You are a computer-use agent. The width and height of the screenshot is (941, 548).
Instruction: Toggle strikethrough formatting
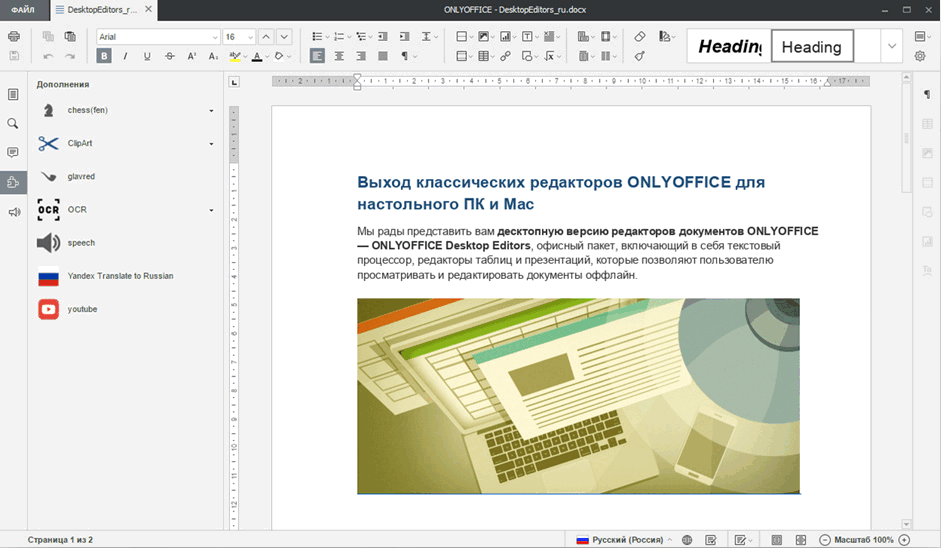click(x=170, y=56)
